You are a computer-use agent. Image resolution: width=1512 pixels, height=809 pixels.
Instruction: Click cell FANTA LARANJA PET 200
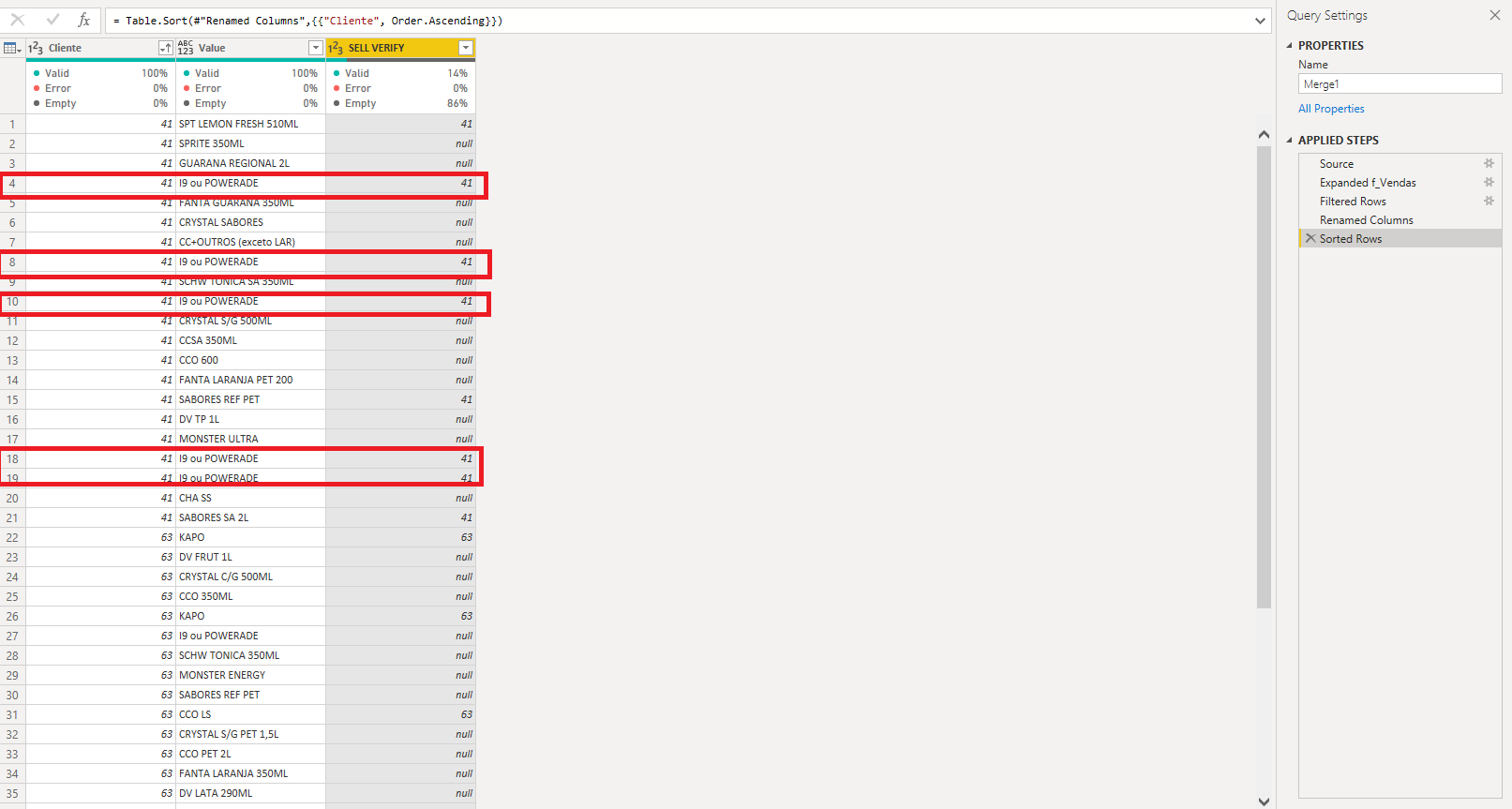[x=250, y=380]
